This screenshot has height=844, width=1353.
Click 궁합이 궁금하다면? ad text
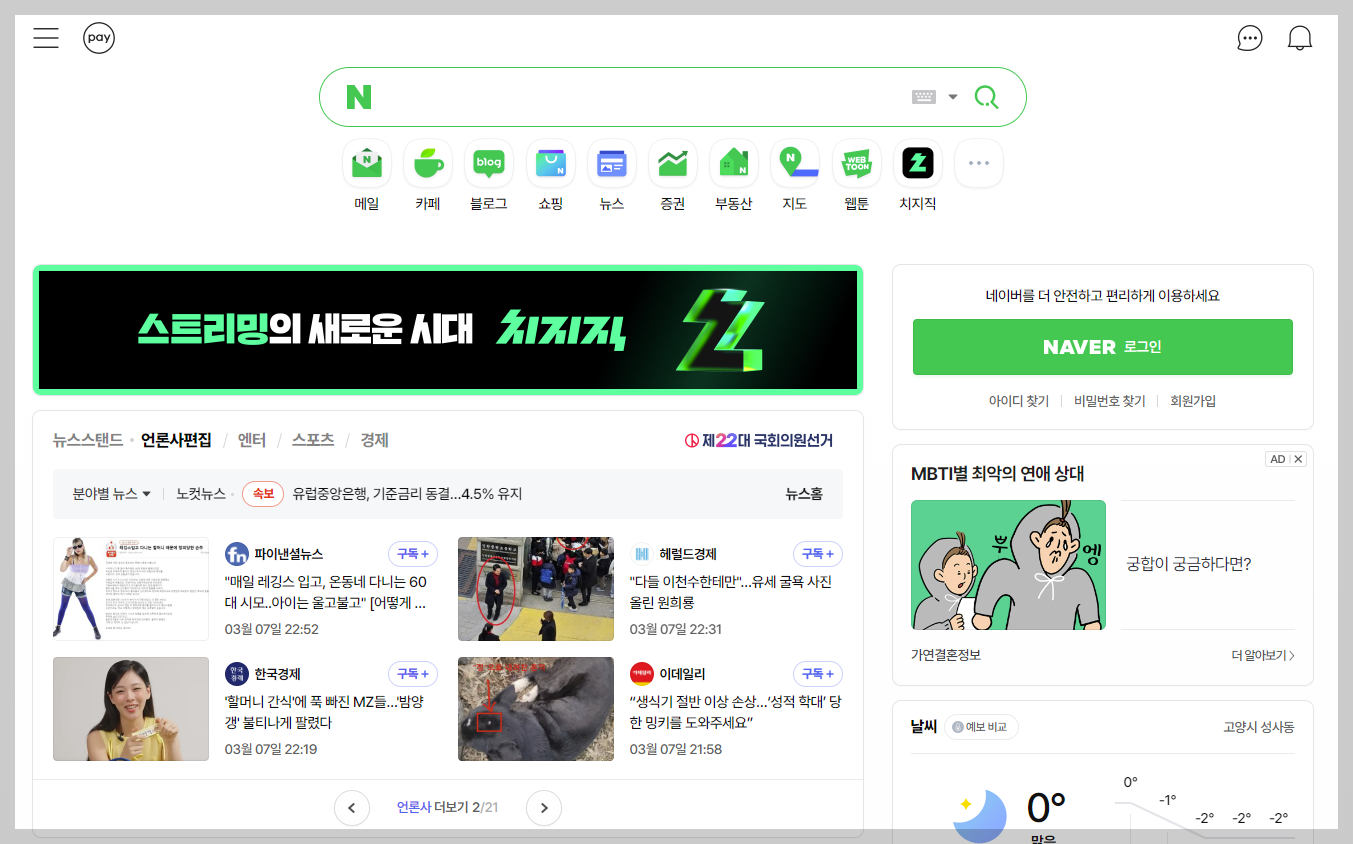pyautogui.click(x=1188, y=564)
